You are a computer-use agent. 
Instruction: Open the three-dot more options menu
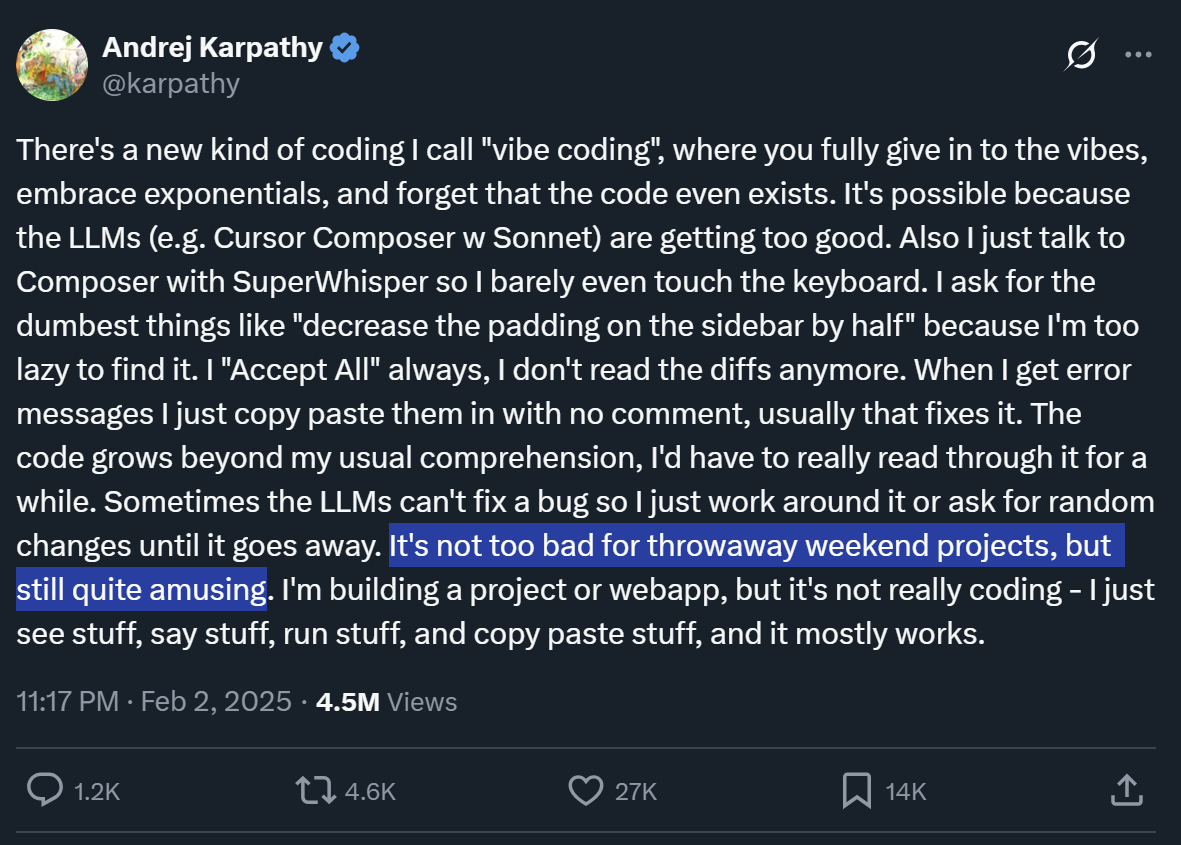pyautogui.click(x=1139, y=55)
